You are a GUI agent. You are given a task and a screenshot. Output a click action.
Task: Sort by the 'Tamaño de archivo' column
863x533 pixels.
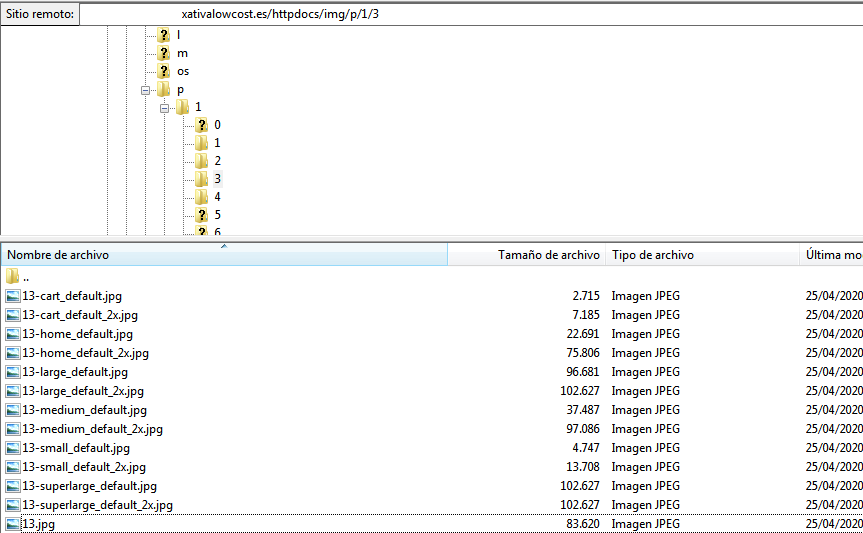(527, 255)
